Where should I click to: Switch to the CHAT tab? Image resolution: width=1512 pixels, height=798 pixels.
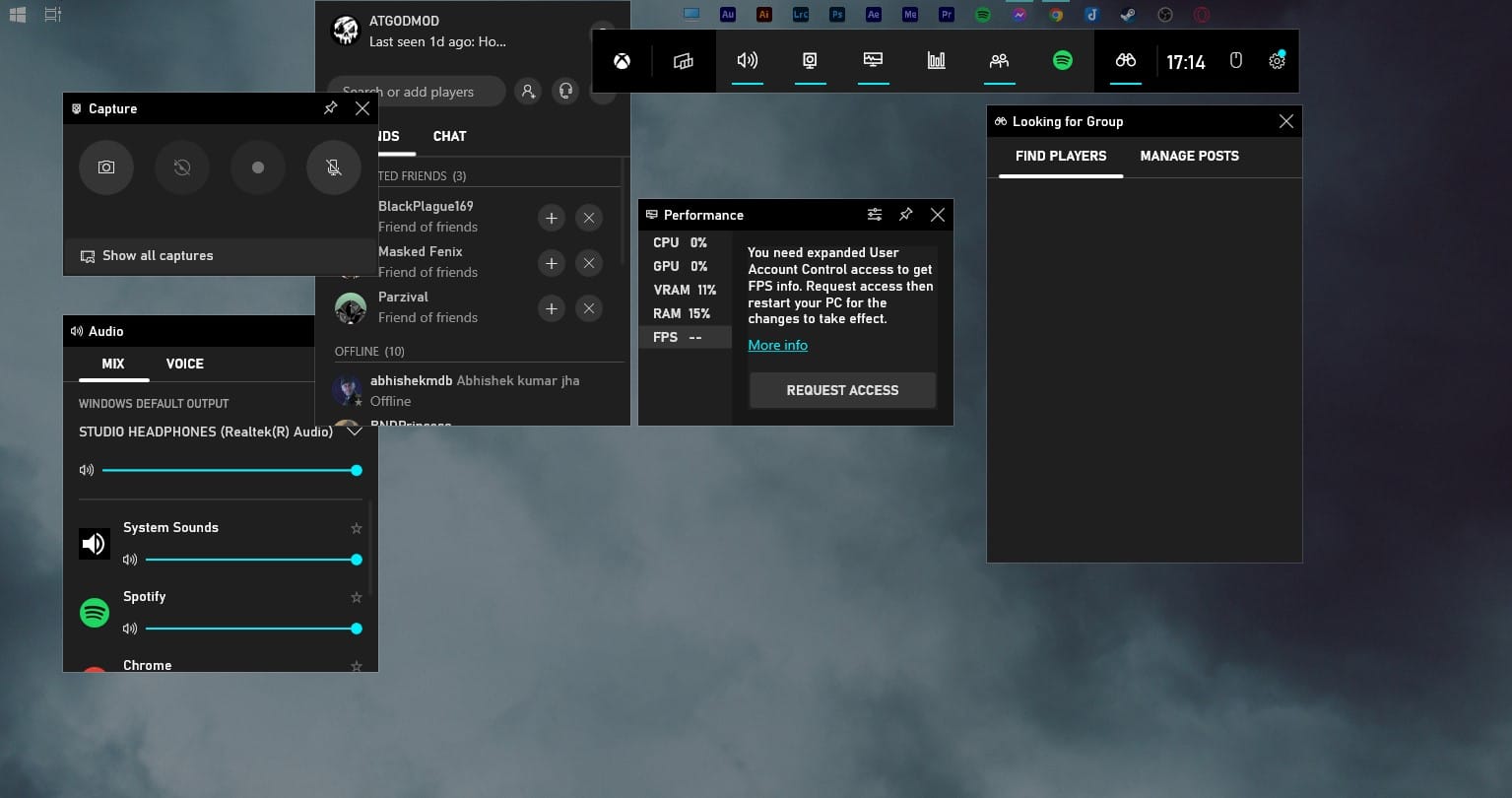coord(449,136)
